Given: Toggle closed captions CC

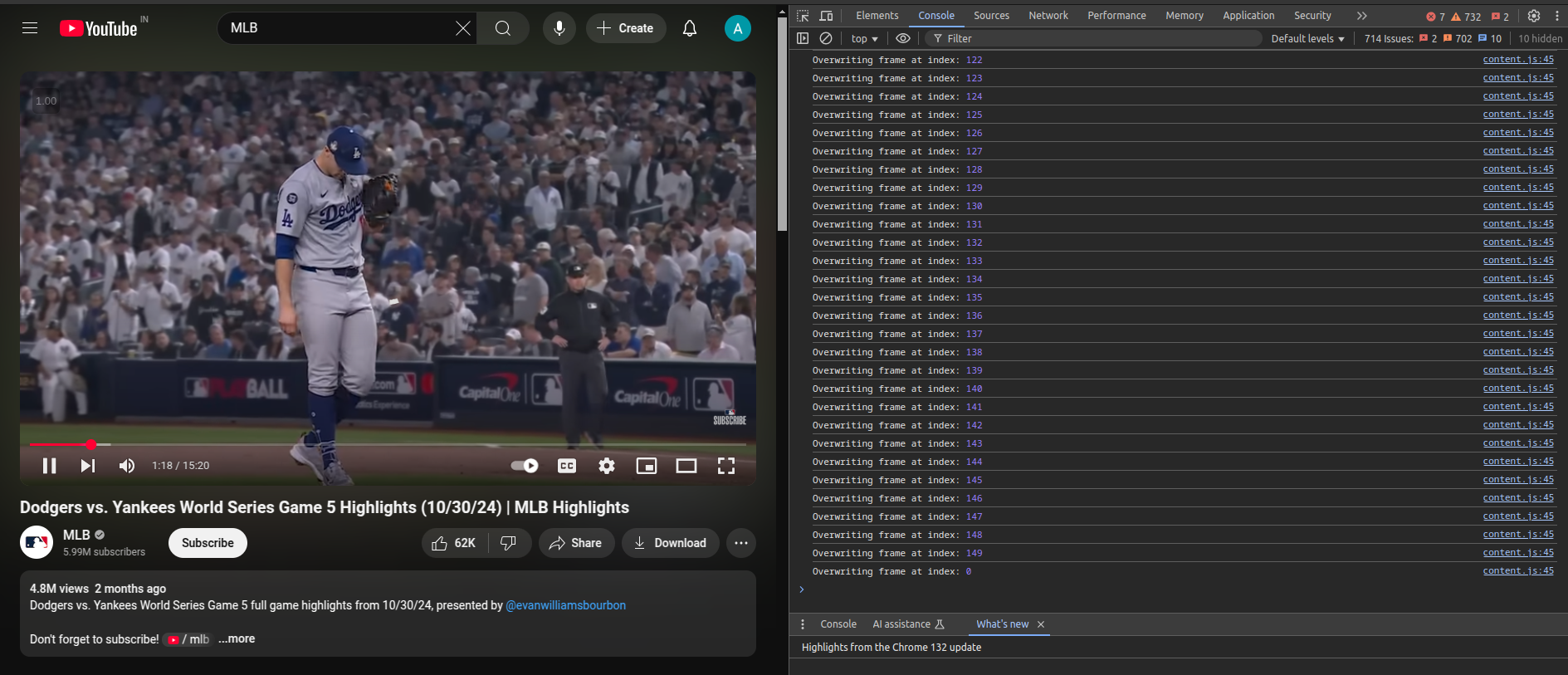Looking at the screenshot, I should click(x=567, y=466).
